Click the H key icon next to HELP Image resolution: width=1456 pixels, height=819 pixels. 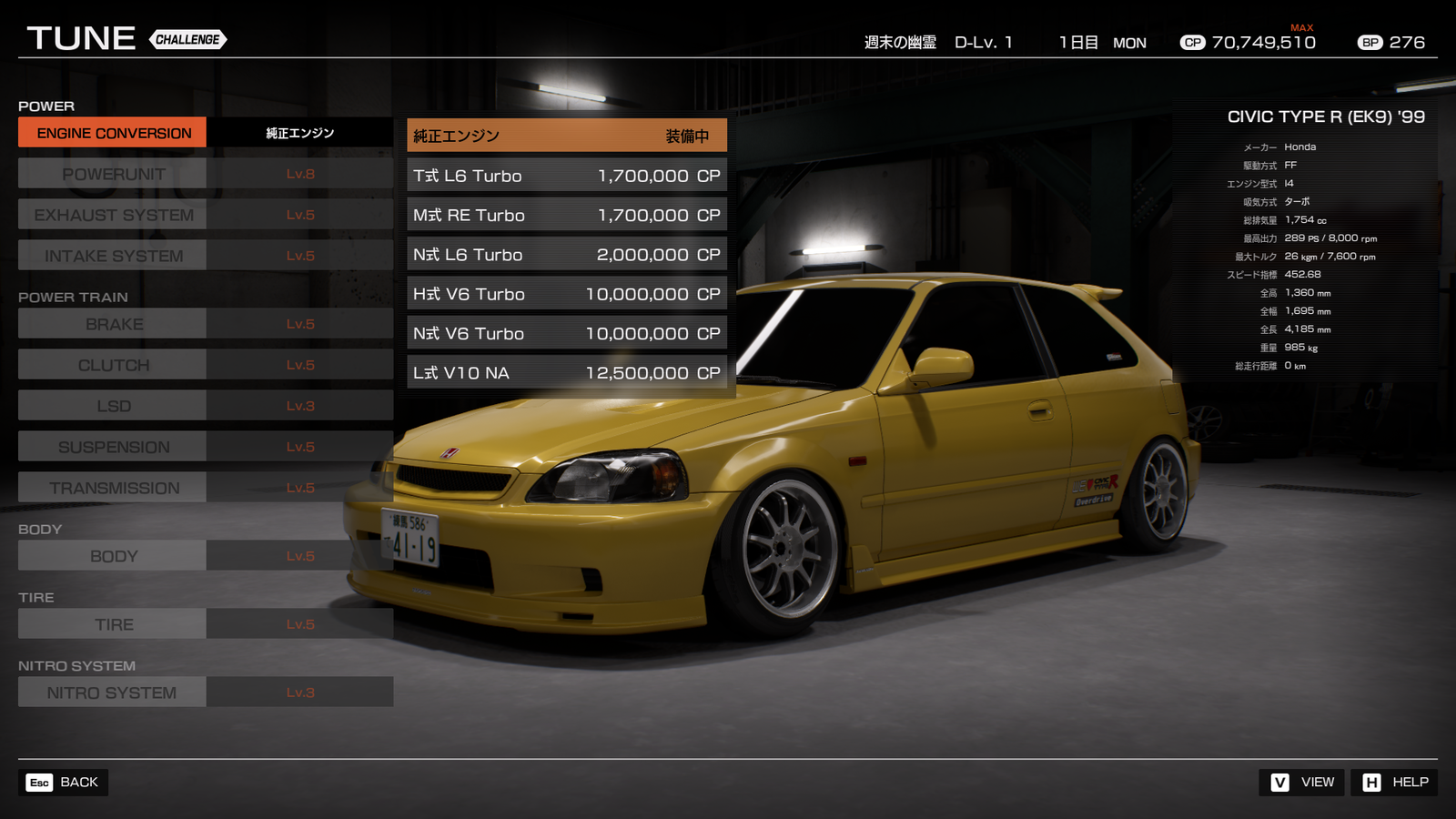pyautogui.click(x=1372, y=782)
